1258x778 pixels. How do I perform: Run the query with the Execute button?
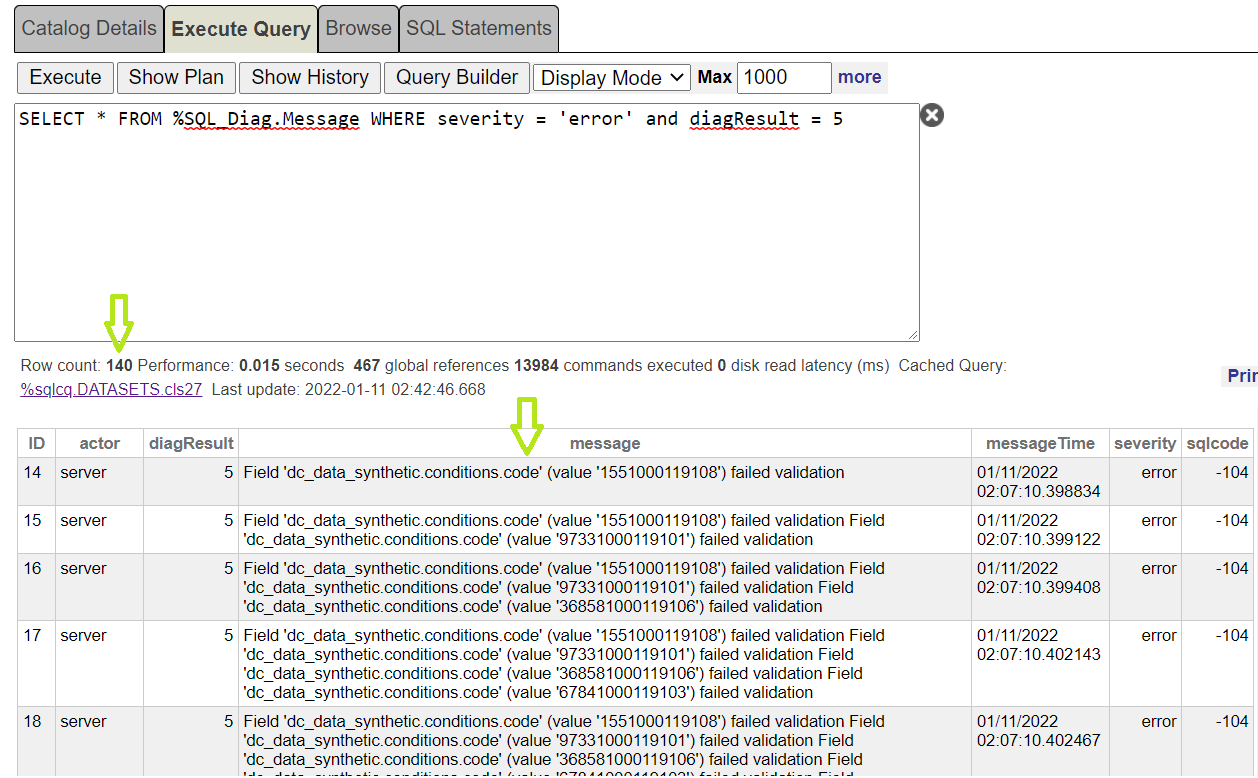pos(65,77)
